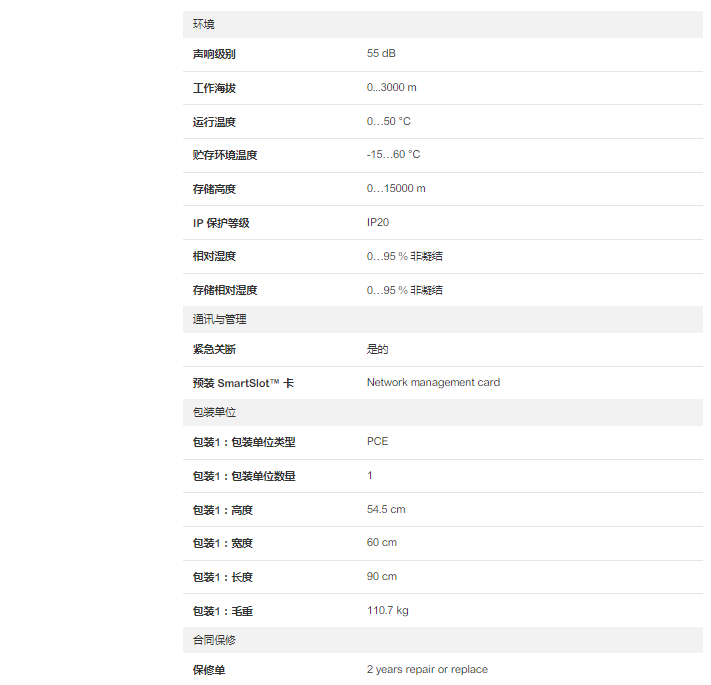Click the 通讯与管理 section header
Screen dimensions: 711x685
(x=219, y=320)
